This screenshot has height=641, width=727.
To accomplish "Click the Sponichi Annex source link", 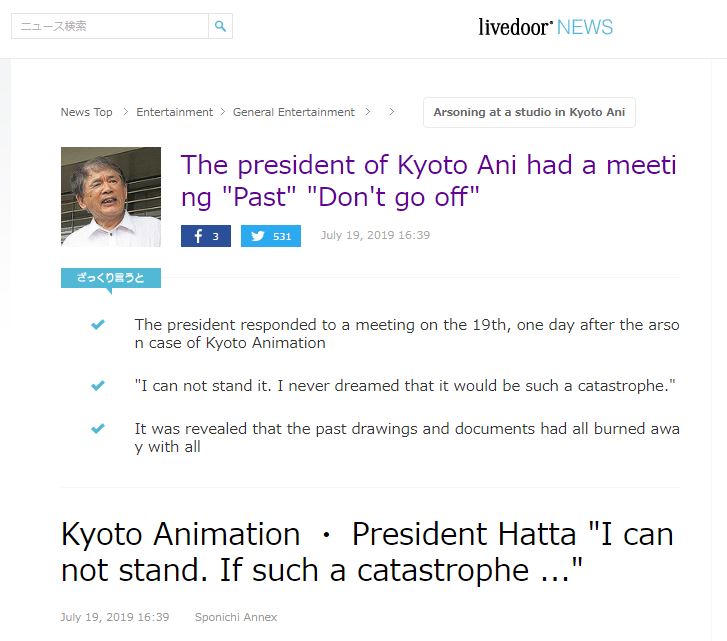I will (x=236, y=617).
